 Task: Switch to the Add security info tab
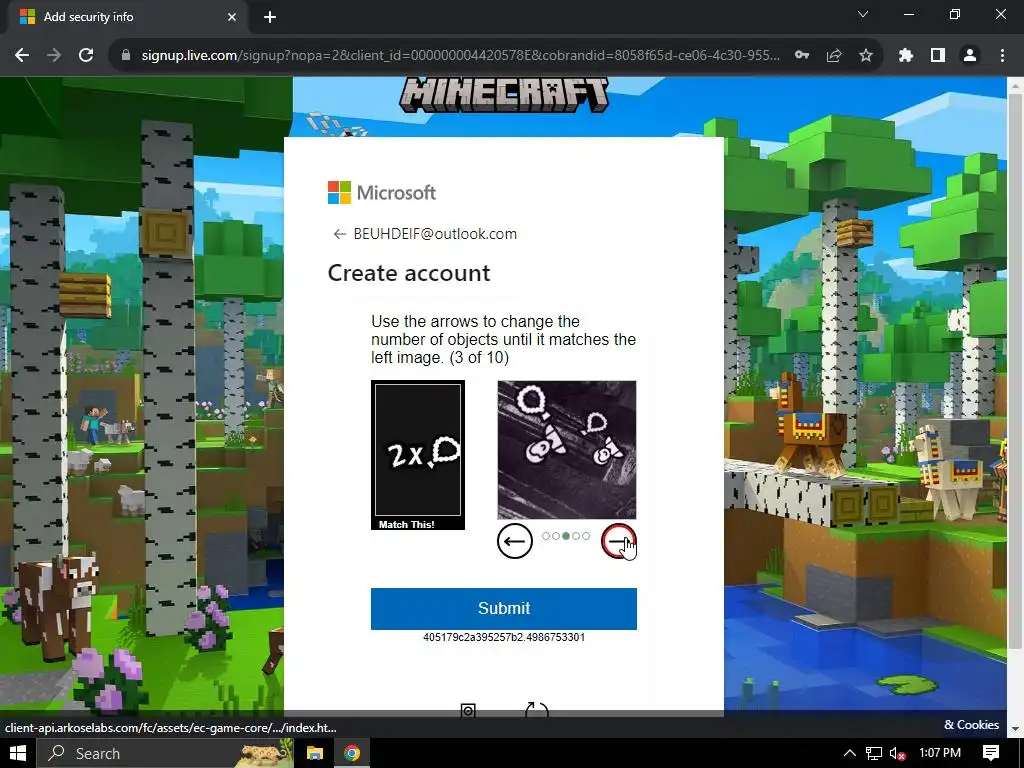pos(125,17)
